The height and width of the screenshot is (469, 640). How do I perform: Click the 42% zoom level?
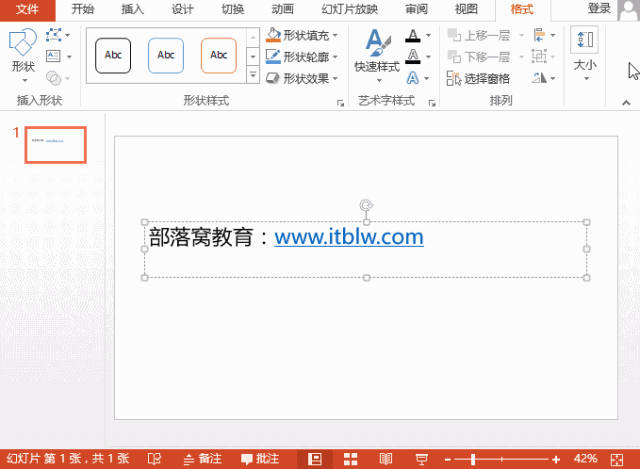[x=585, y=459]
